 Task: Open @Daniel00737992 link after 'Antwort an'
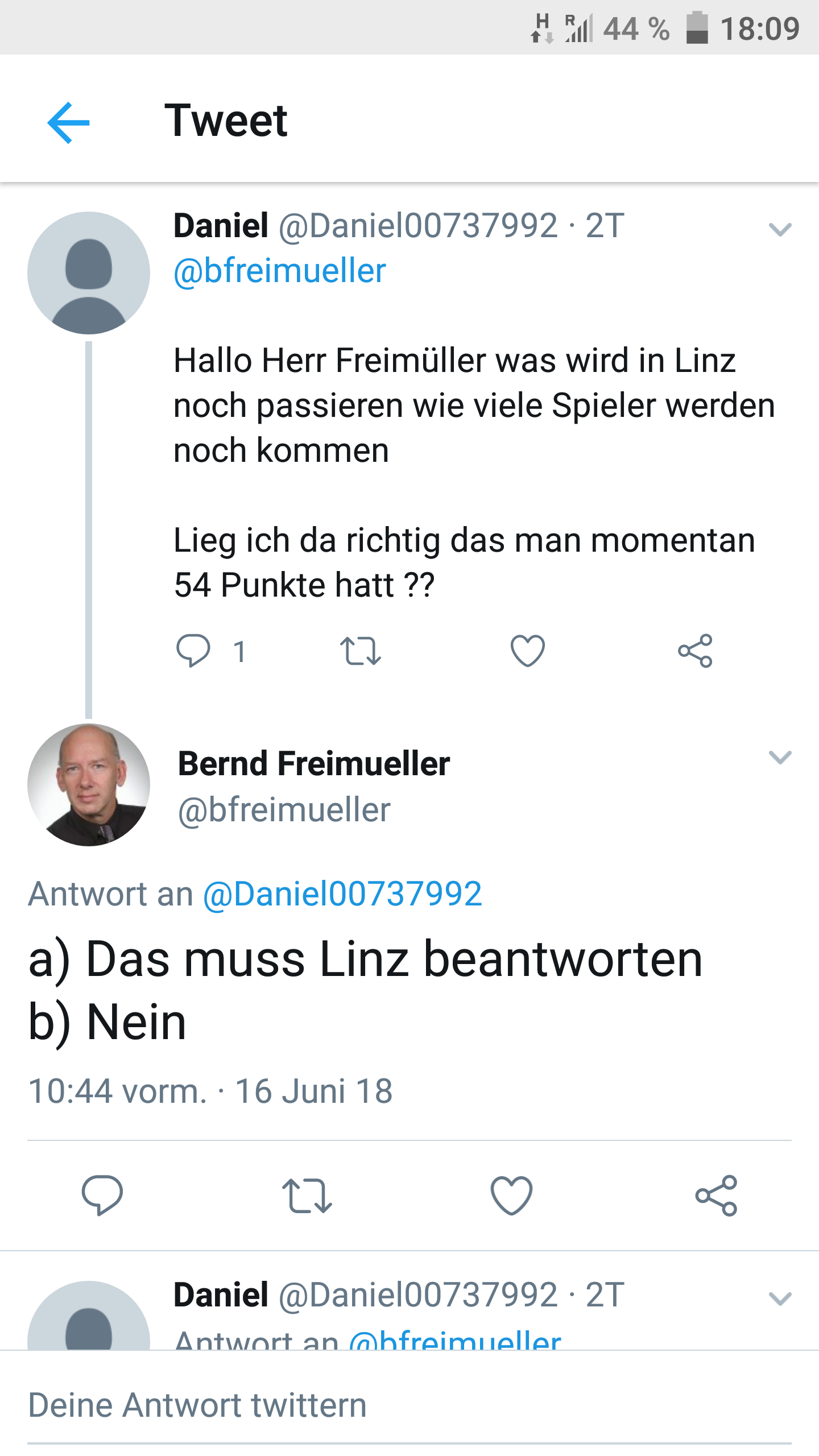click(342, 894)
